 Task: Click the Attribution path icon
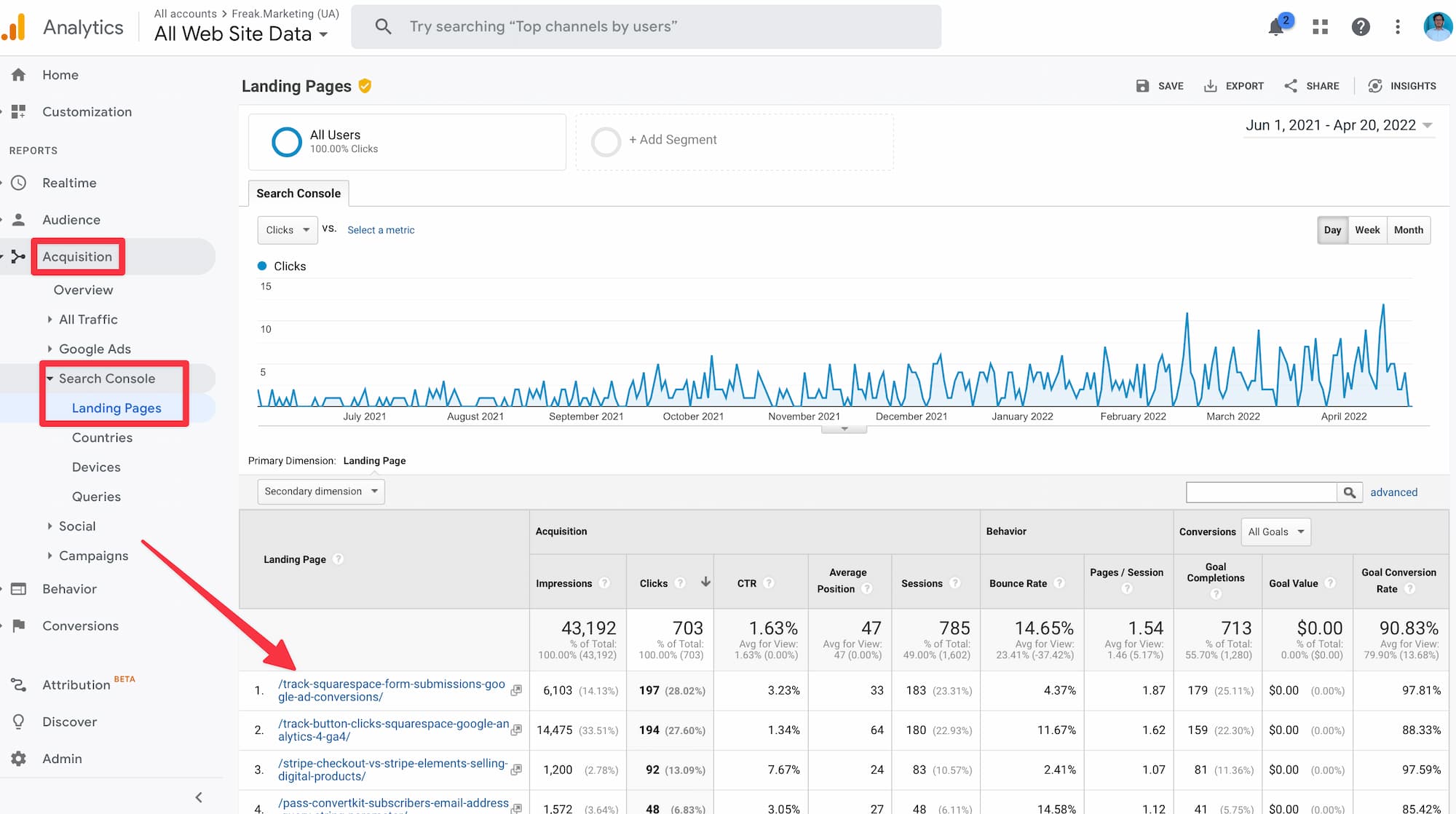click(19, 684)
